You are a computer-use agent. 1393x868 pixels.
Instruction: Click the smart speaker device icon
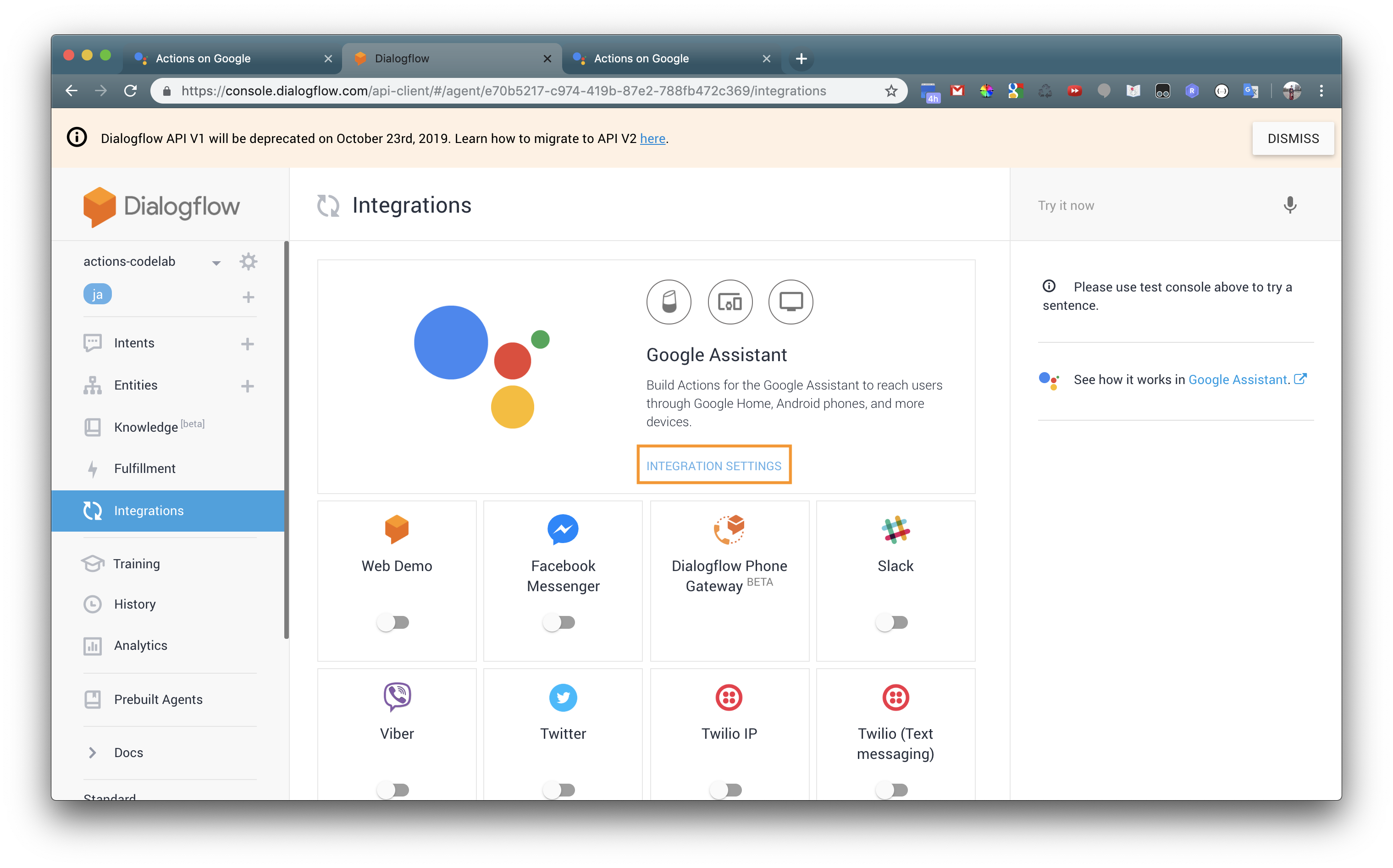tap(669, 302)
